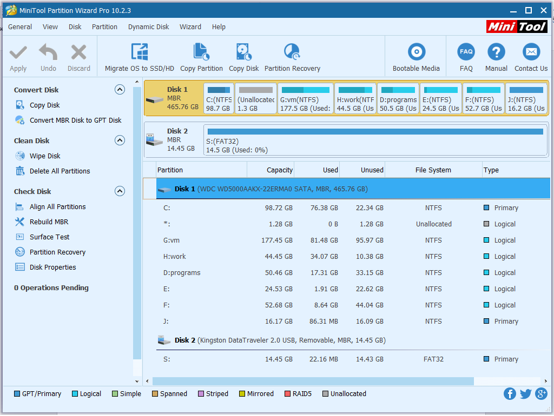This screenshot has width=554, height=416.
Task: Open the Dynamic Disk menu
Action: pyautogui.click(x=148, y=27)
